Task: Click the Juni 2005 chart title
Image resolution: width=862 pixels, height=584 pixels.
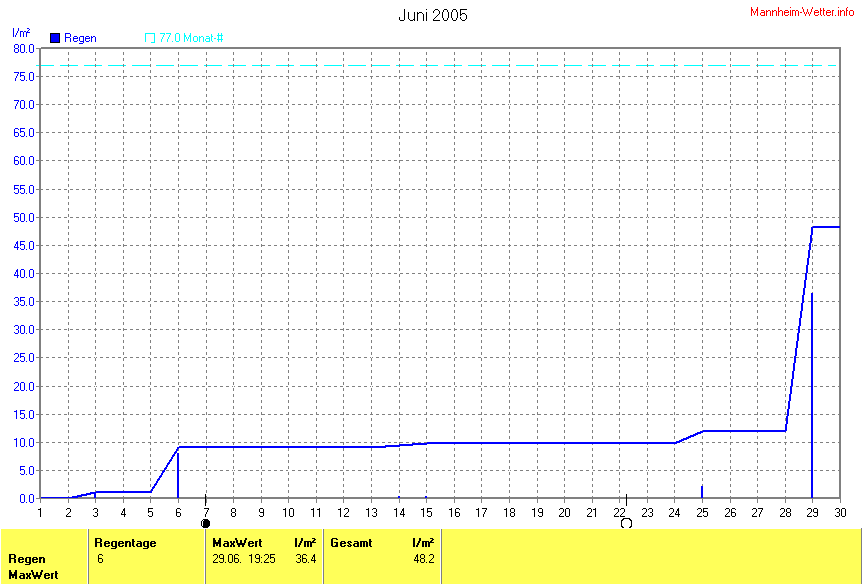Action: click(432, 15)
